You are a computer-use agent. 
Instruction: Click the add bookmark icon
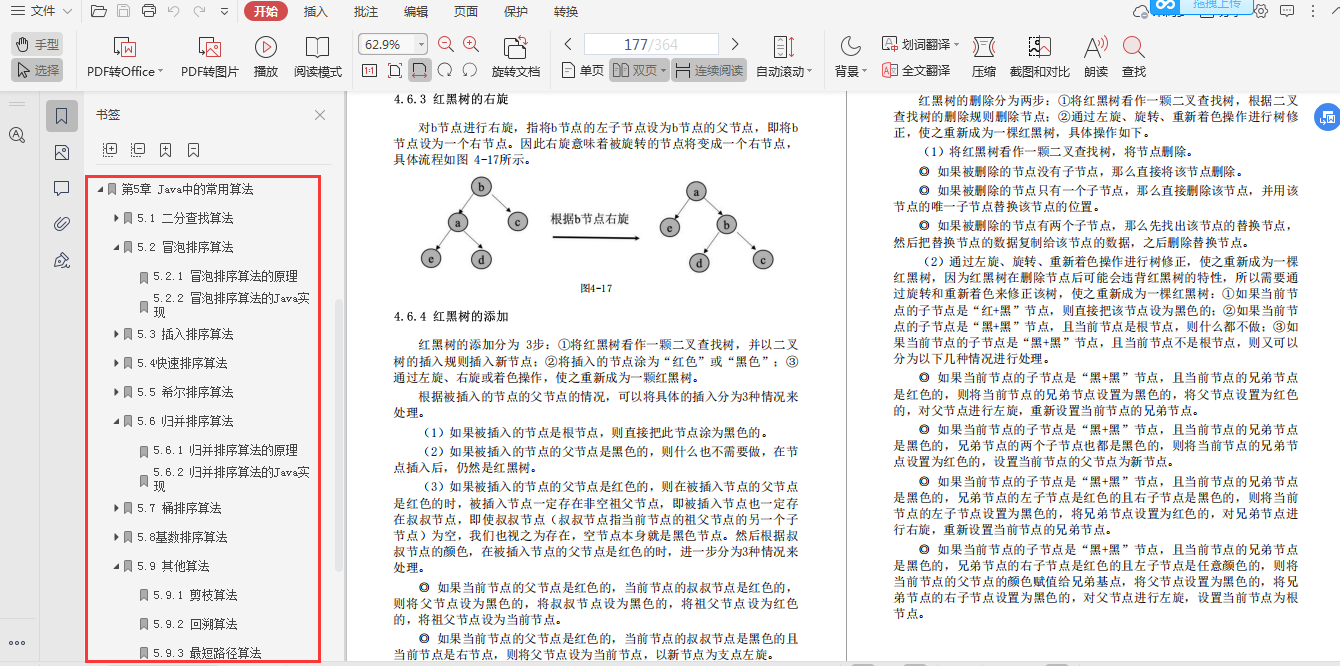coord(166,149)
